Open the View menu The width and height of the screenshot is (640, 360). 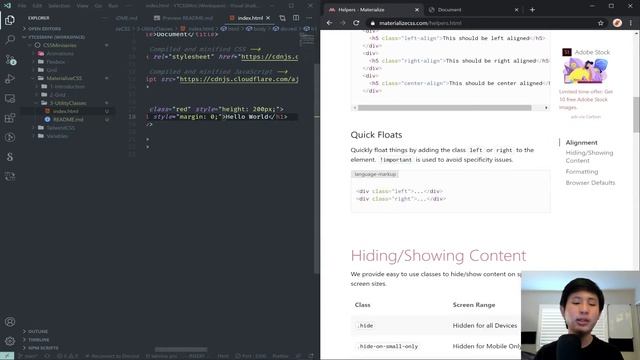pos(82,6)
